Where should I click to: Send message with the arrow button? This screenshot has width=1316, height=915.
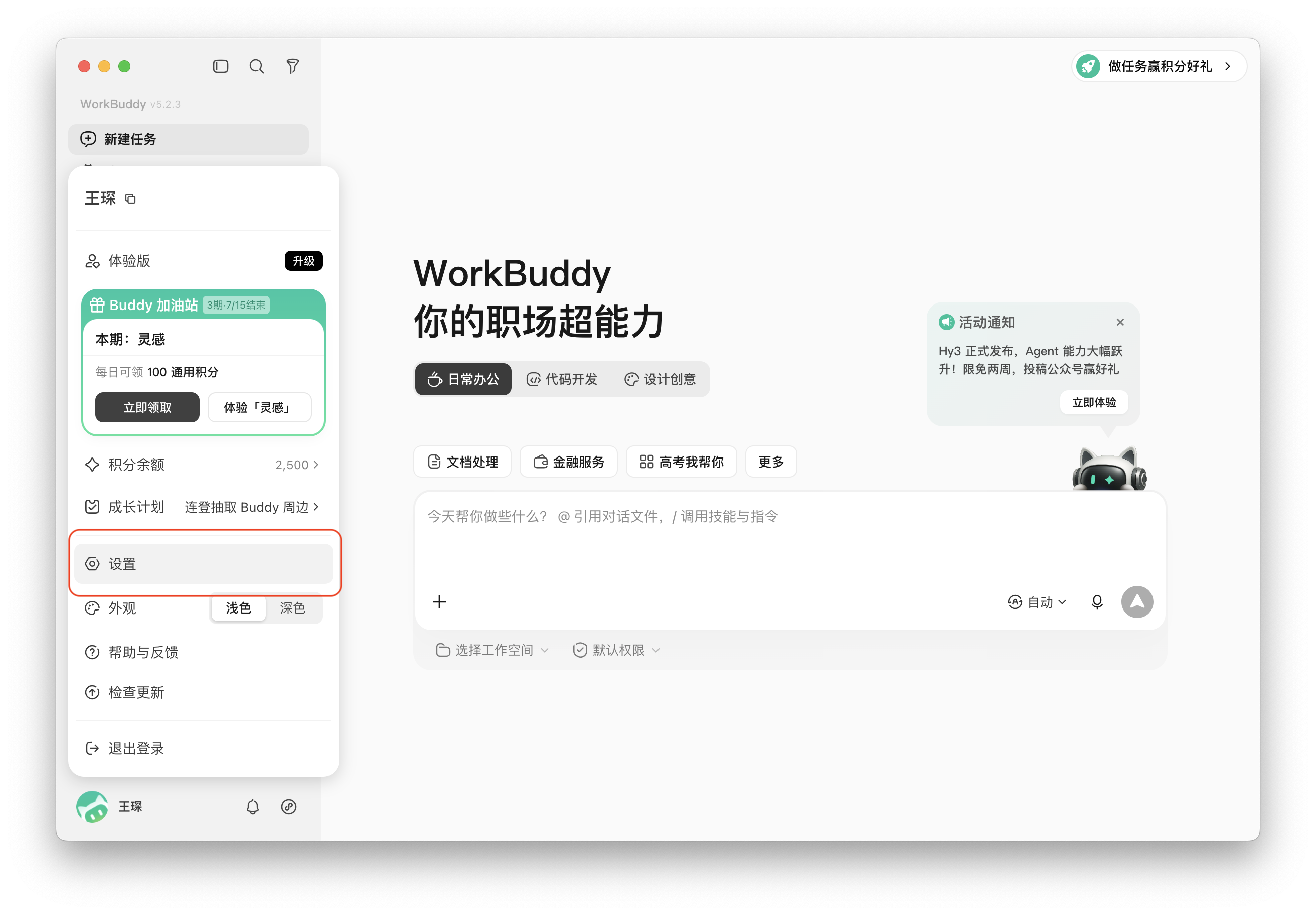1137,602
